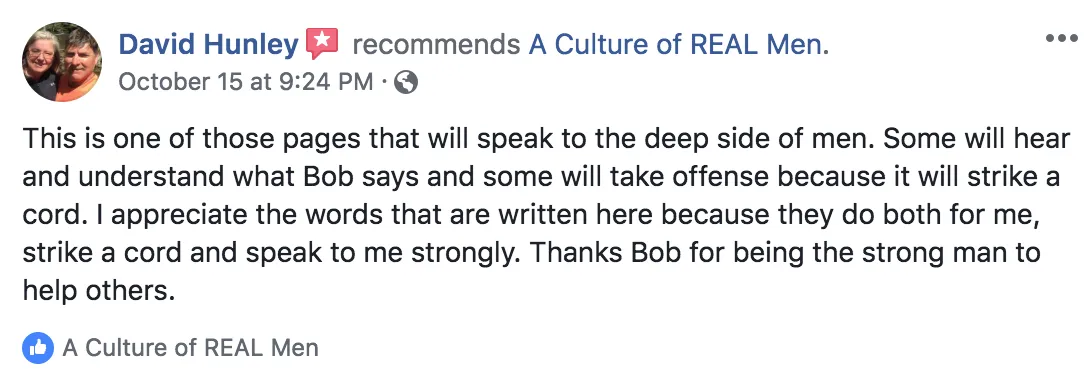Image resolution: width=1092 pixels, height=380 pixels.
Task: Click David Hunley's round profile picture
Action: (62, 61)
